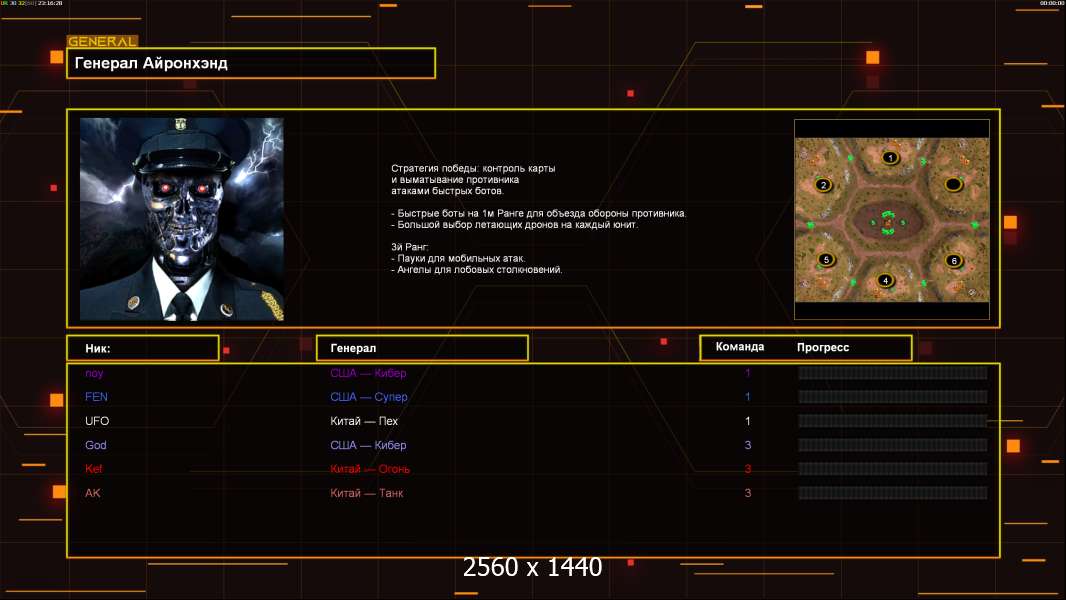This screenshot has height=600, width=1066.
Task: Click the orange GENERAL label tag
Action: pos(102,42)
